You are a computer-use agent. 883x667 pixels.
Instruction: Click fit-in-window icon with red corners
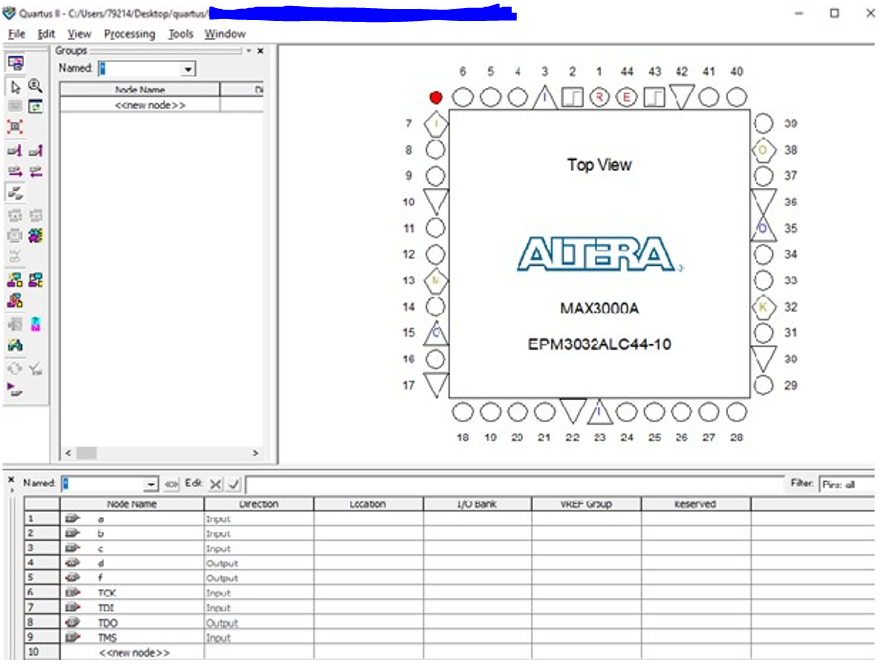point(15,127)
